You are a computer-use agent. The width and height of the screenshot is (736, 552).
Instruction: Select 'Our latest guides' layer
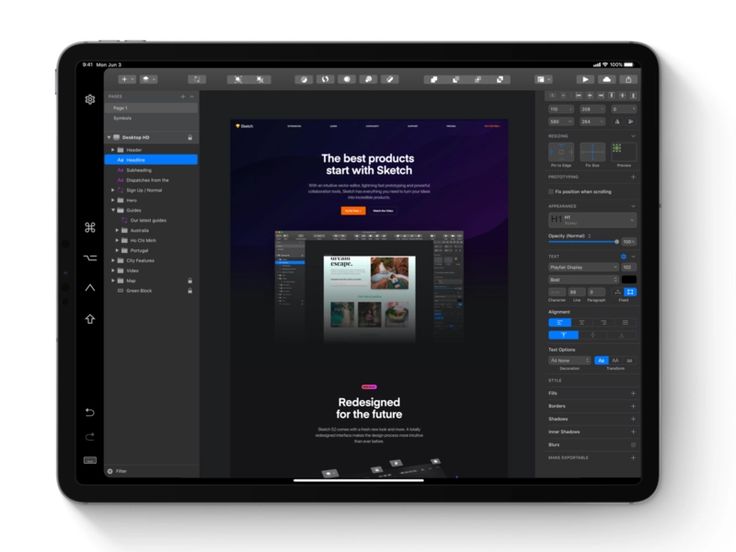pos(151,220)
